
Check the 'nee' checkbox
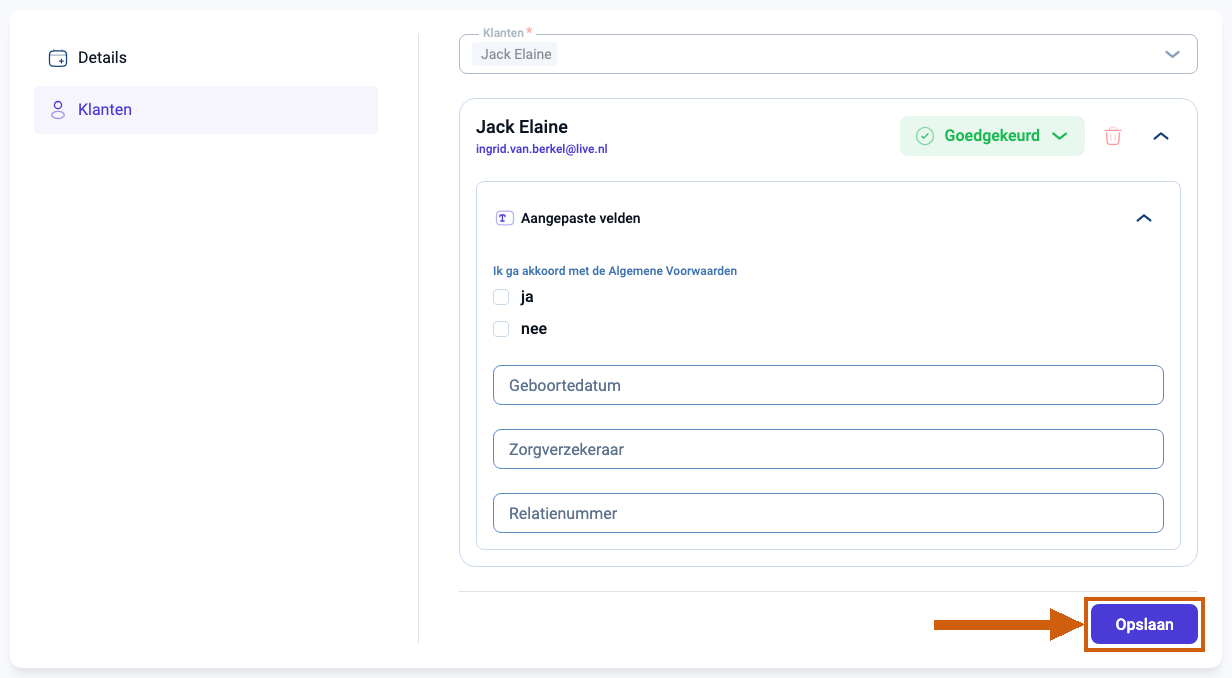click(x=501, y=329)
